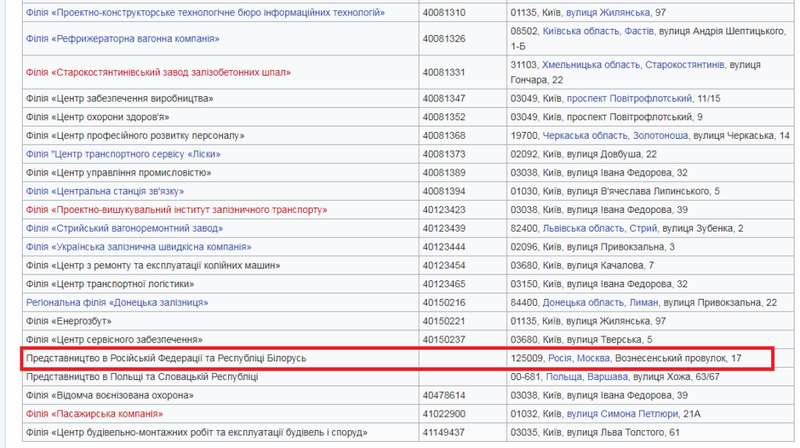Select code cell 40123423
This screenshot has width=800, height=448.
point(444,209)
